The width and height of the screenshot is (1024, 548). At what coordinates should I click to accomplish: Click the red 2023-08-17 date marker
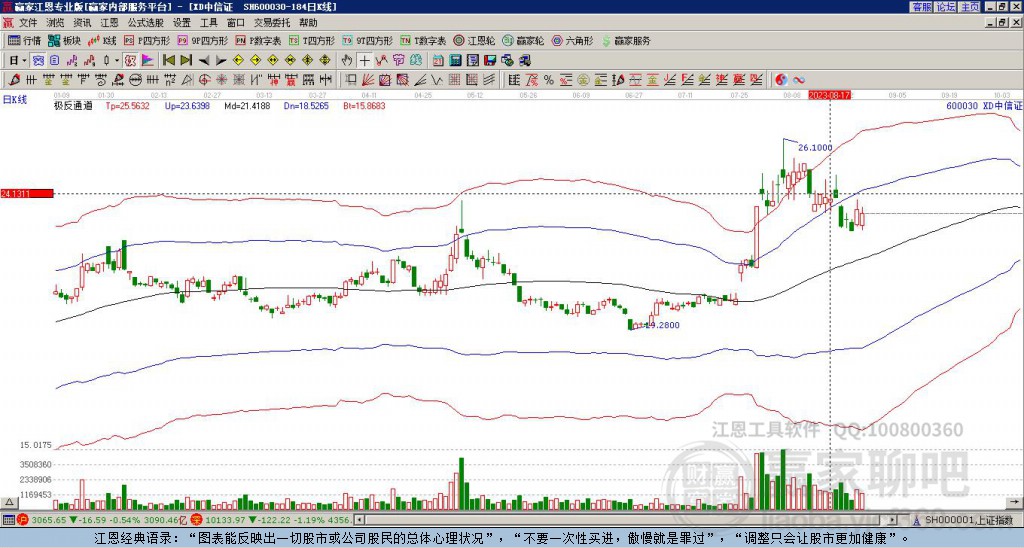[827, 95]
